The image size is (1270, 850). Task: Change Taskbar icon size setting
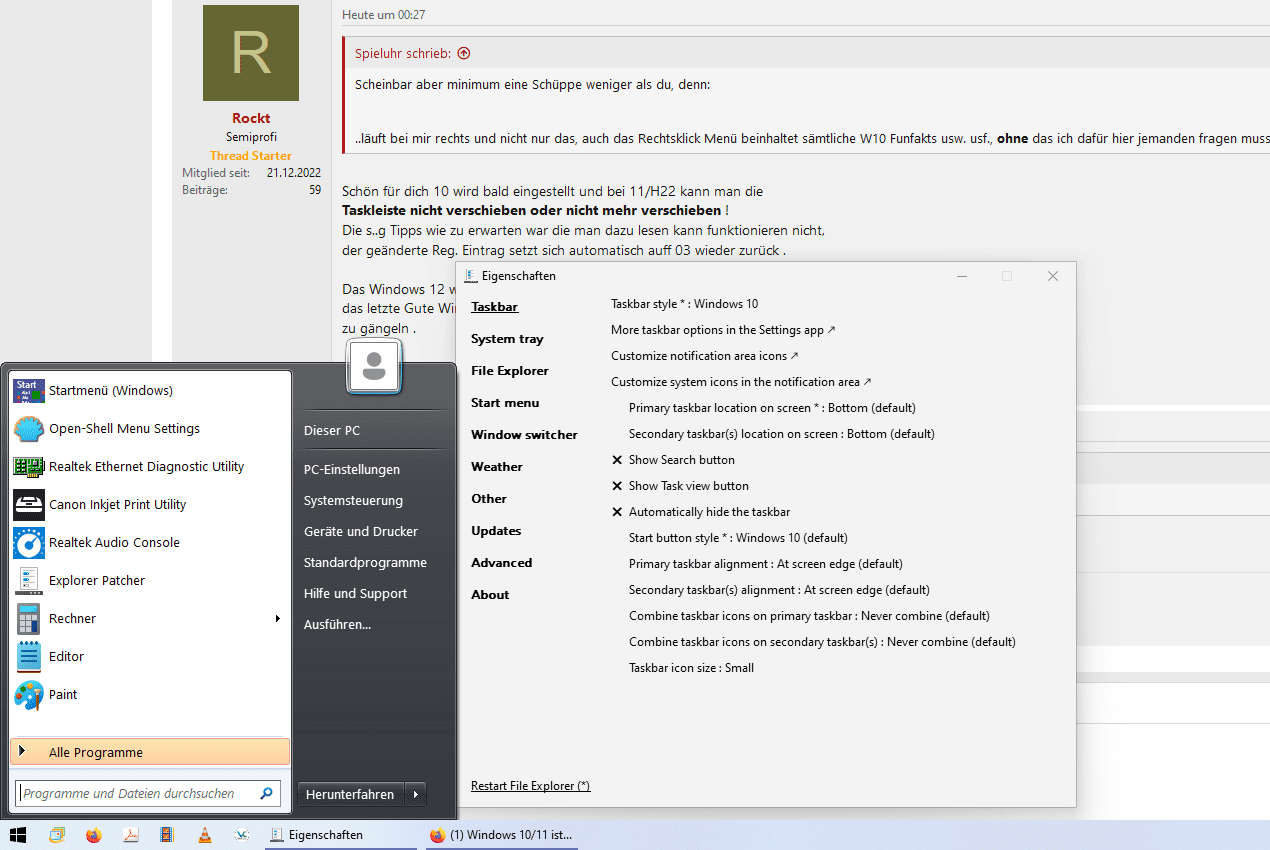click(691, 668)
